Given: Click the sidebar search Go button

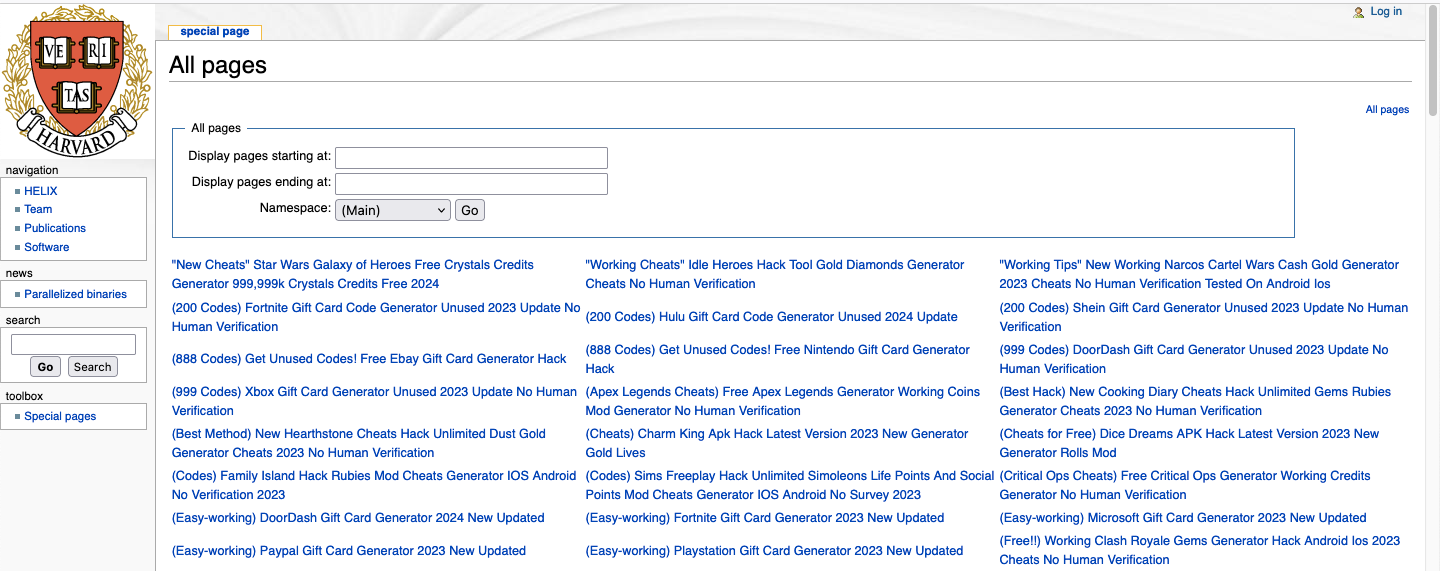Looking at the screenshot, I should (46, 367).
